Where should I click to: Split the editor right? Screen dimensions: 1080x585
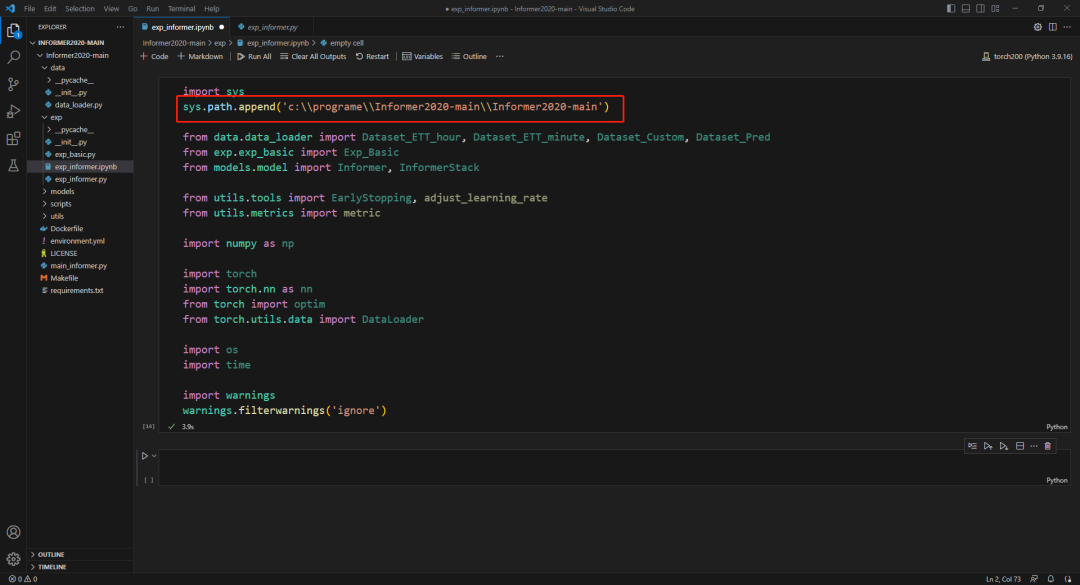point(1052,27)
